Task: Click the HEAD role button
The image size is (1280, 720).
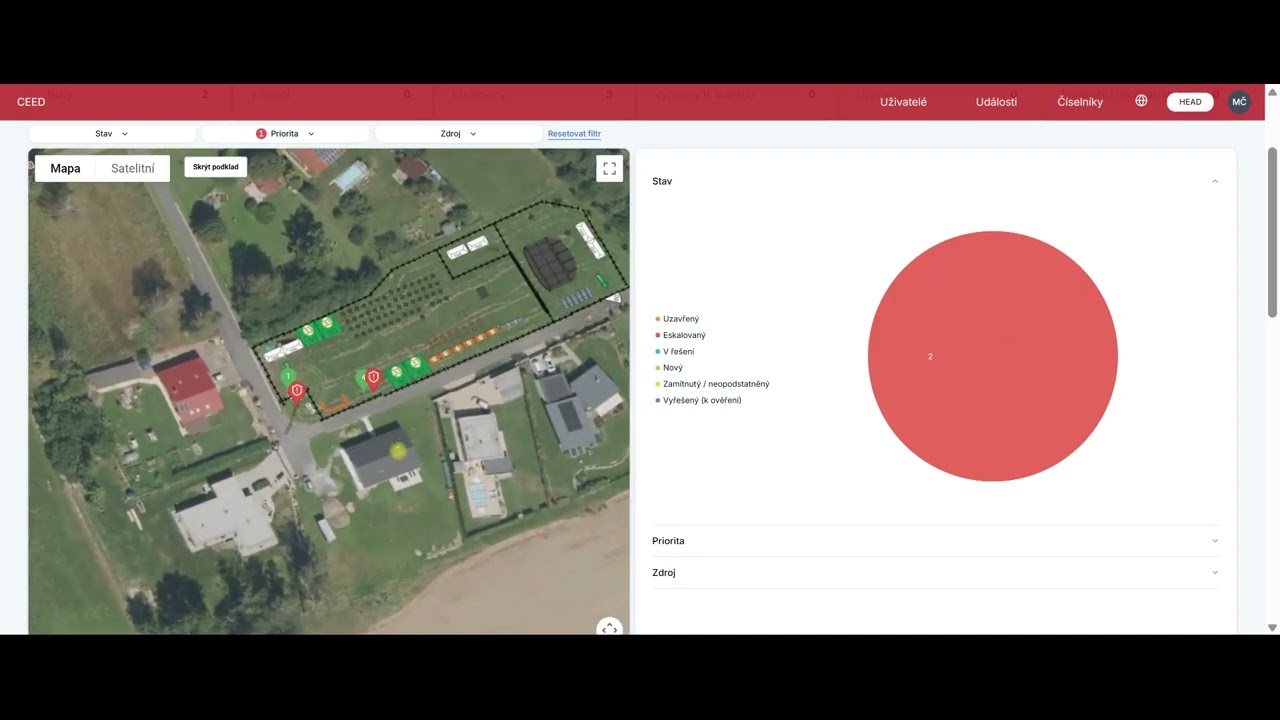Action: pos(1190,102)
